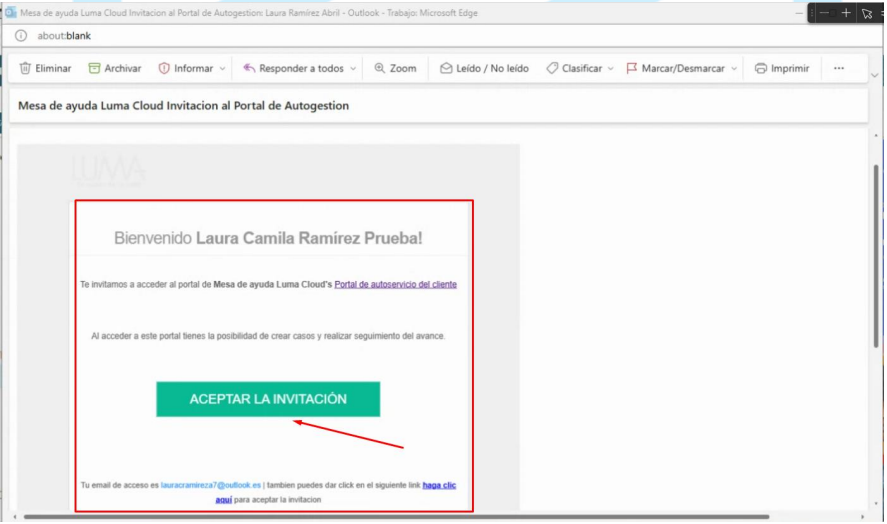Expand the Responder a todos dropdown arrow
This screenshot has height=524, width=887.
352,69
